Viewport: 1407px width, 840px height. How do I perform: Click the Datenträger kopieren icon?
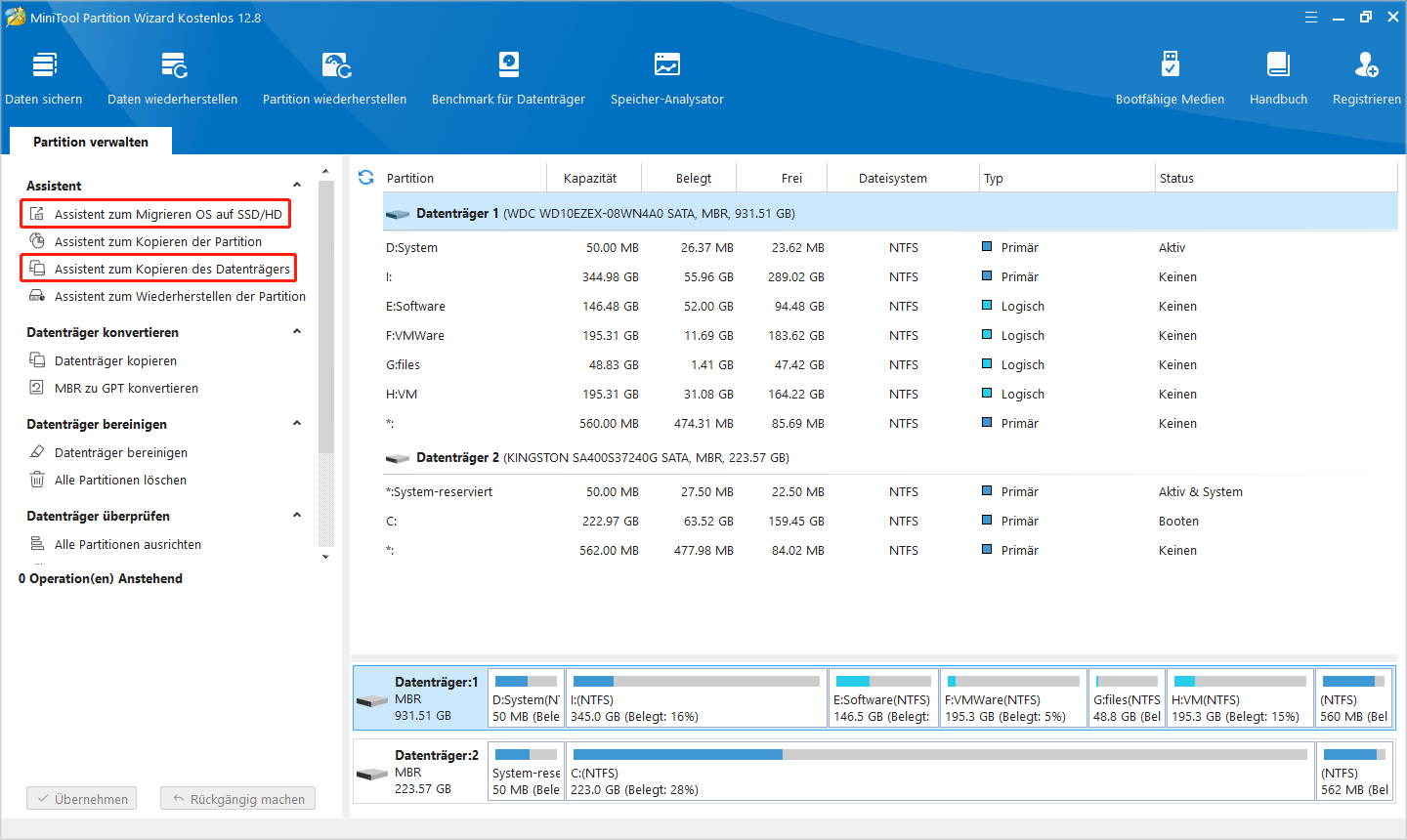tap(37, 360)
